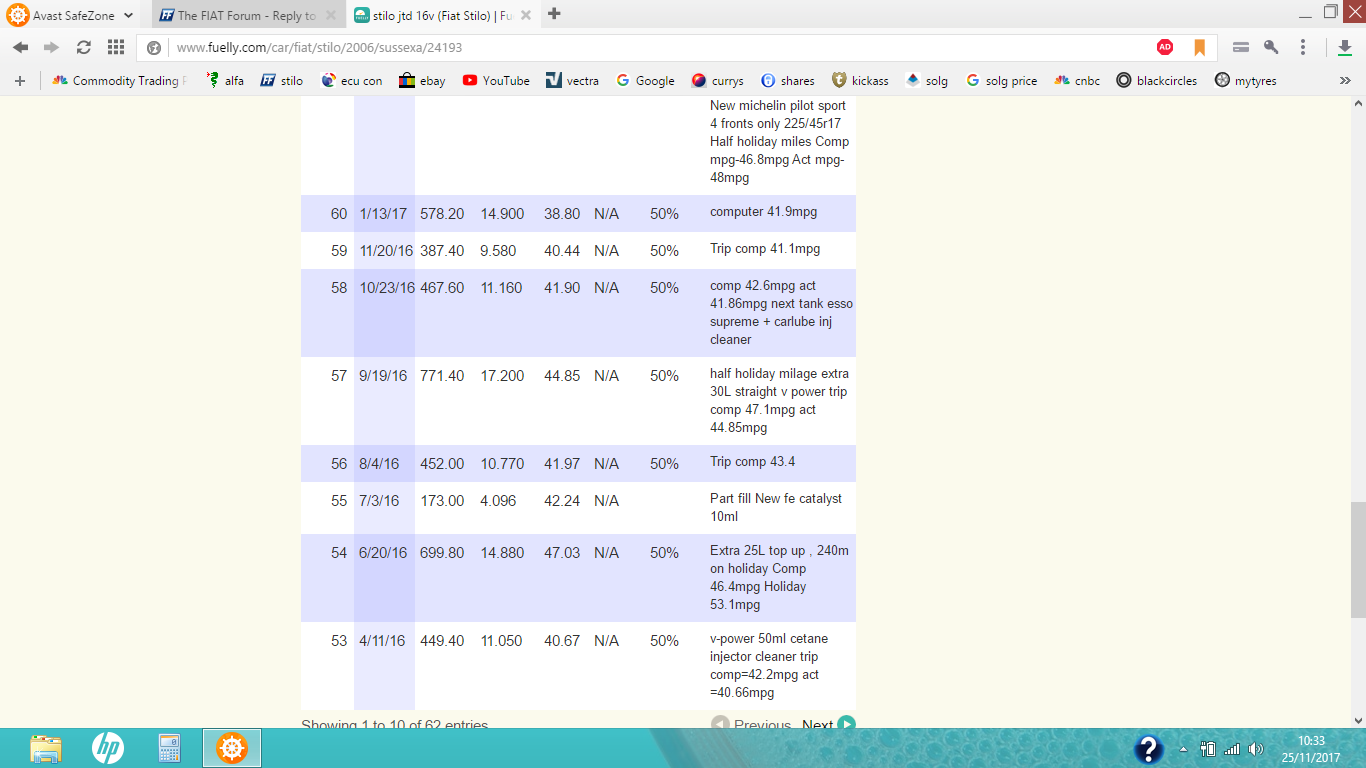Click the red AD blocker icon
This screenshot has width=1366, height=768.
[1165, 47]
